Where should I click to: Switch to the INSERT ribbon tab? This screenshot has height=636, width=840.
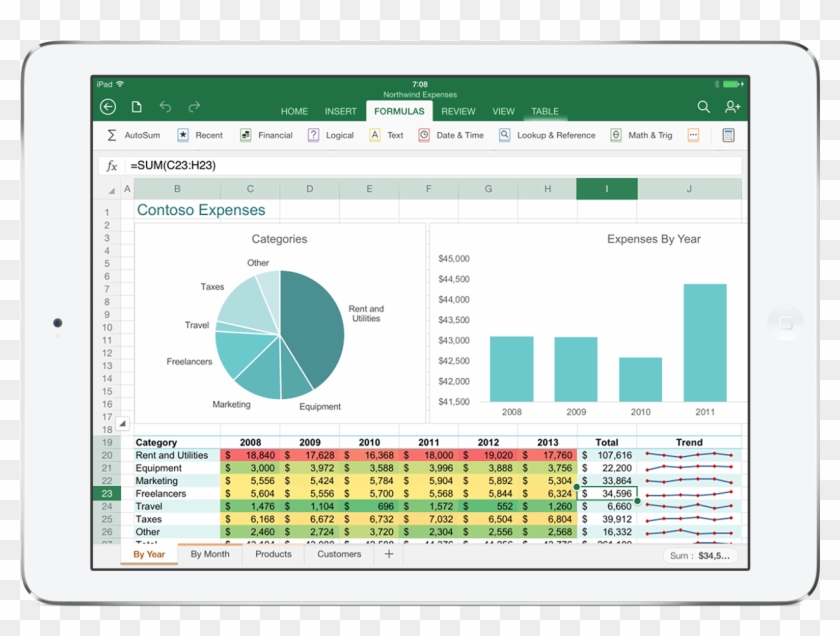click(340, 111)
